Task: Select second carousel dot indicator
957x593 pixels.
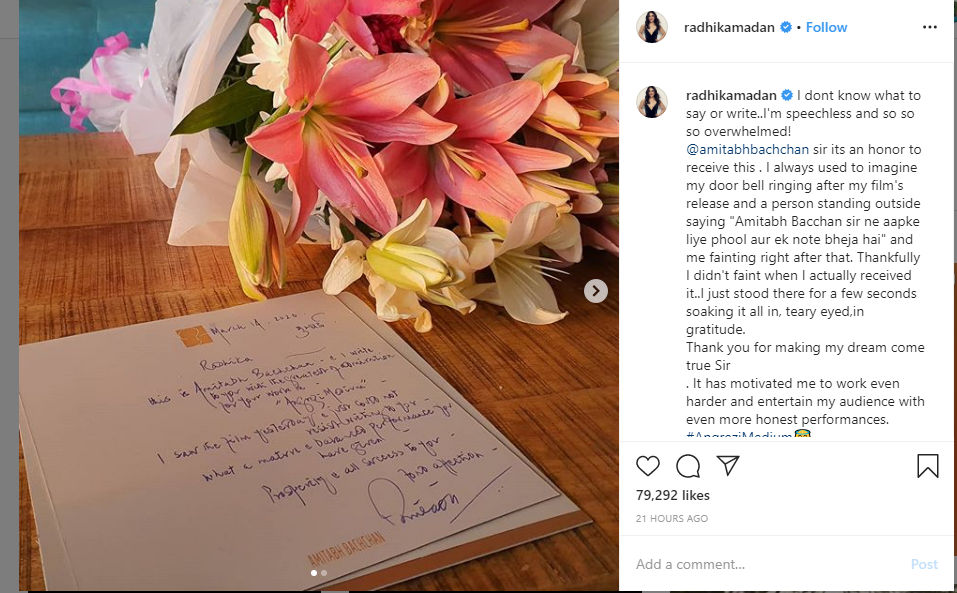Action: (x=324, y=573)
